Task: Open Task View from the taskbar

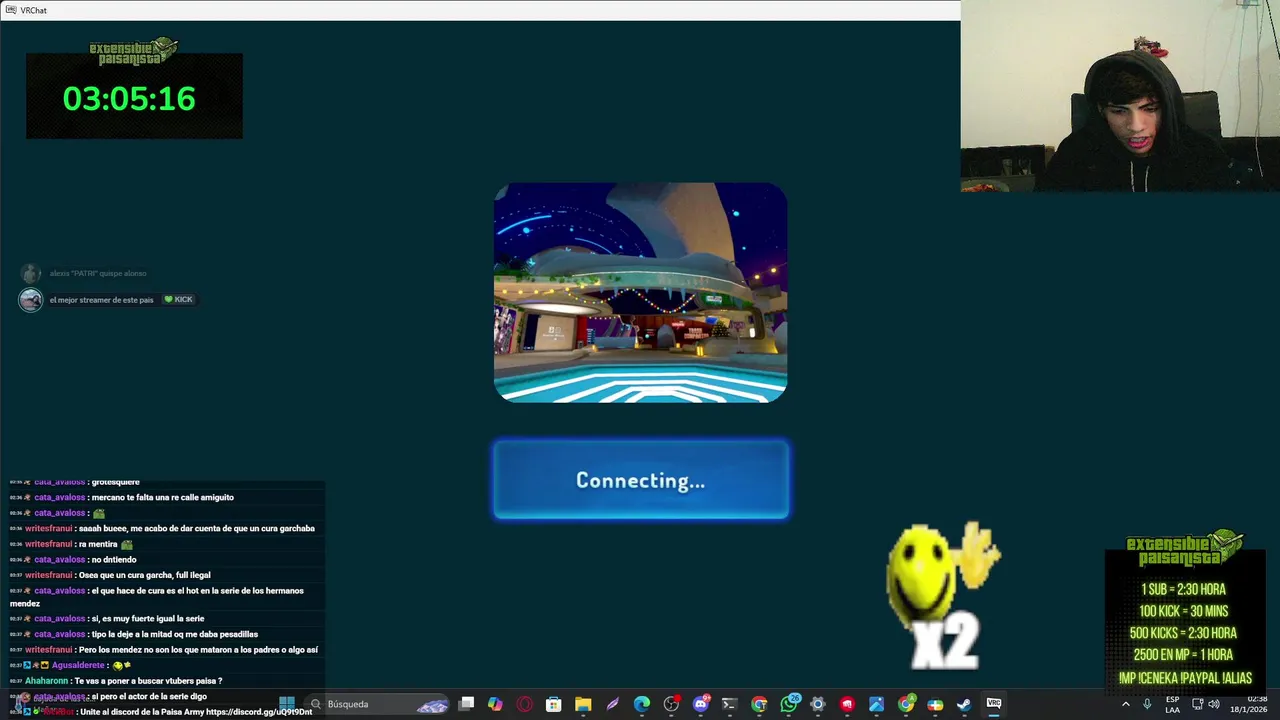Action: point(466,704)
